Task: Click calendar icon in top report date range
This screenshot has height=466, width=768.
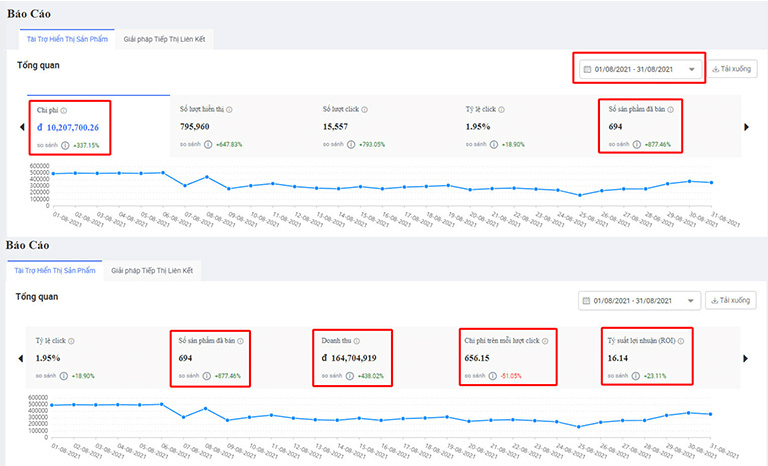Action: pos(587,69)
